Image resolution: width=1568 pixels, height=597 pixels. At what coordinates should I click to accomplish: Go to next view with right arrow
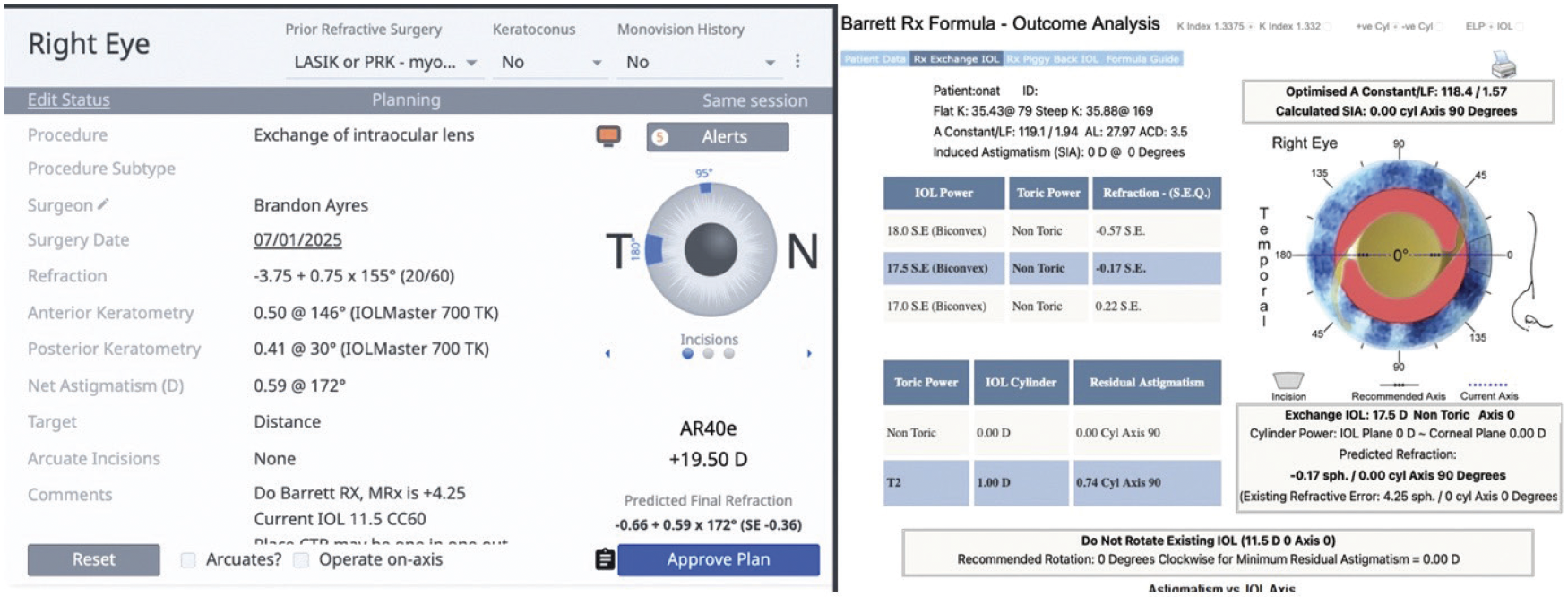(809, 353)
